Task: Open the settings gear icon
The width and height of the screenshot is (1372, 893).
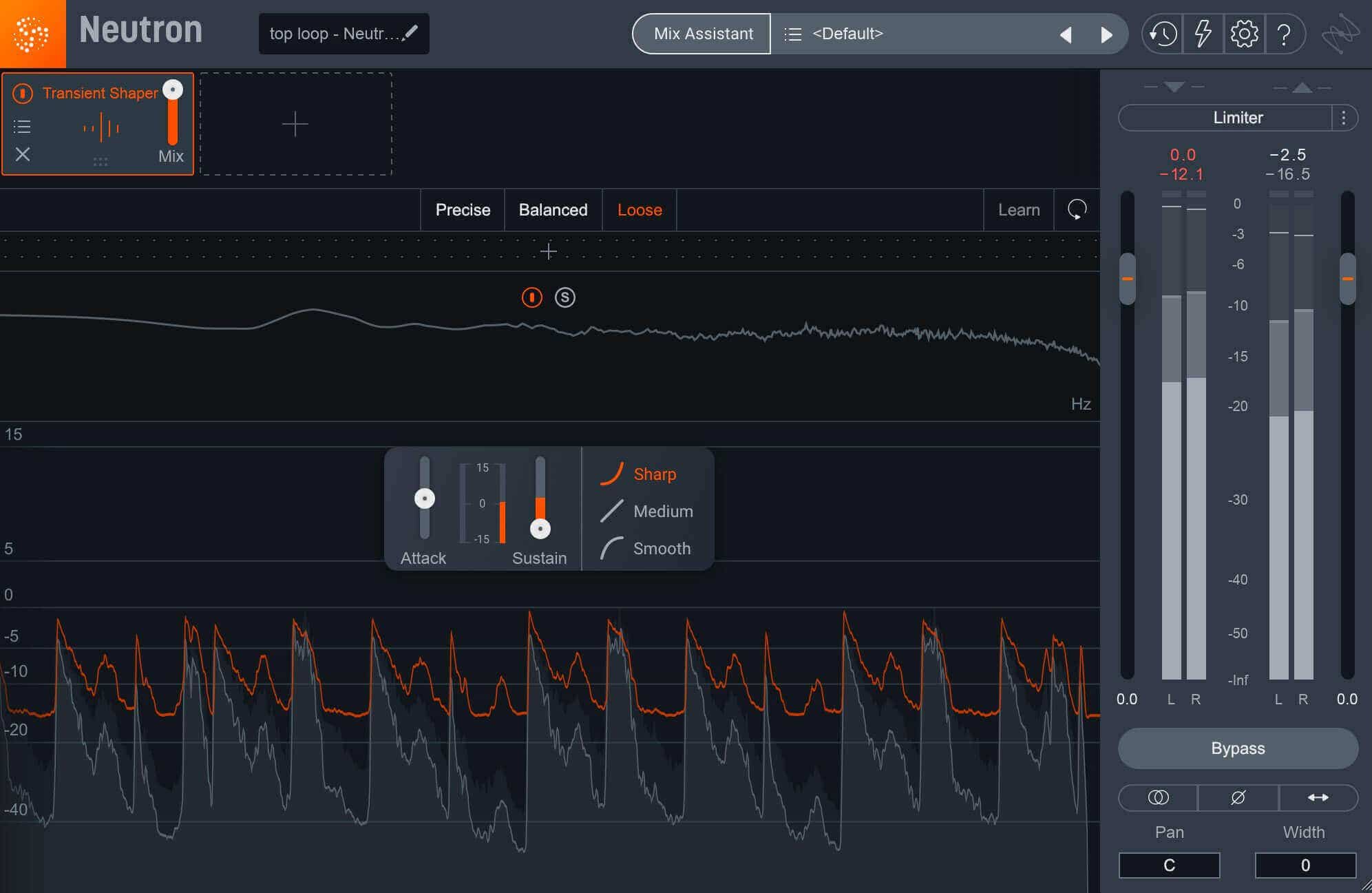Action: click(1244, 34)
